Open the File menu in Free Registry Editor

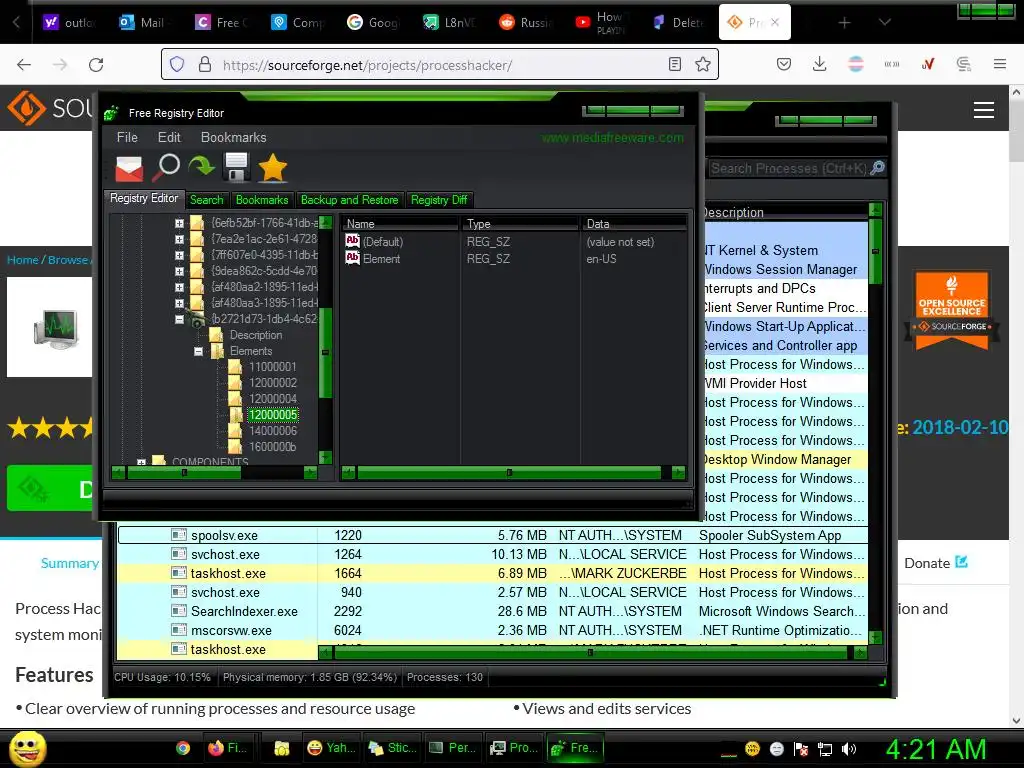pos(127,137)
